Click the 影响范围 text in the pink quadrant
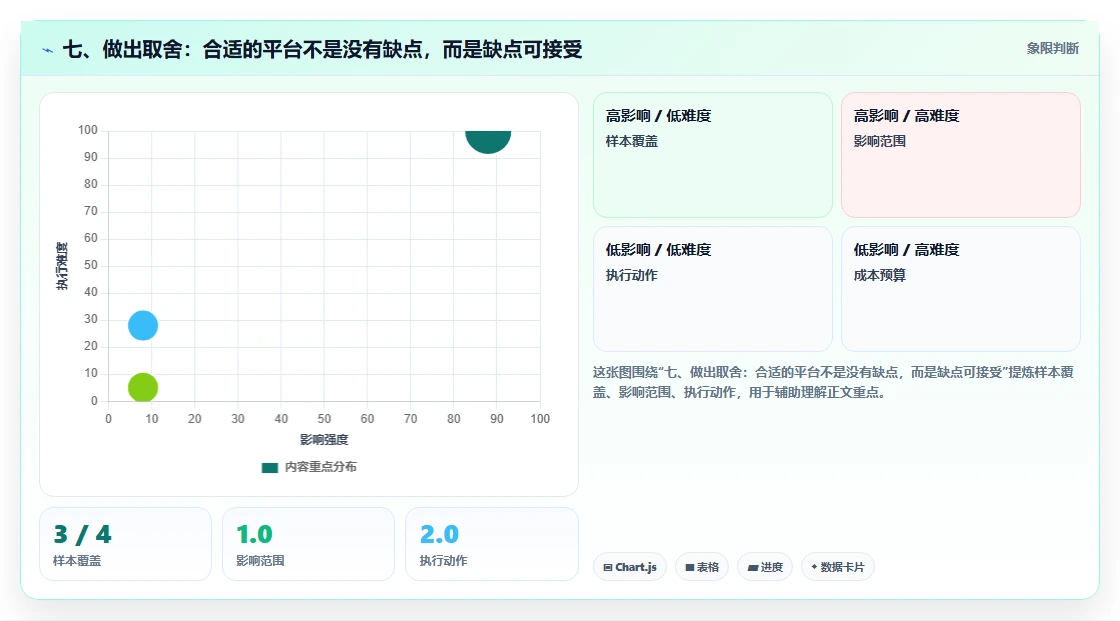 tap(880, 141)
